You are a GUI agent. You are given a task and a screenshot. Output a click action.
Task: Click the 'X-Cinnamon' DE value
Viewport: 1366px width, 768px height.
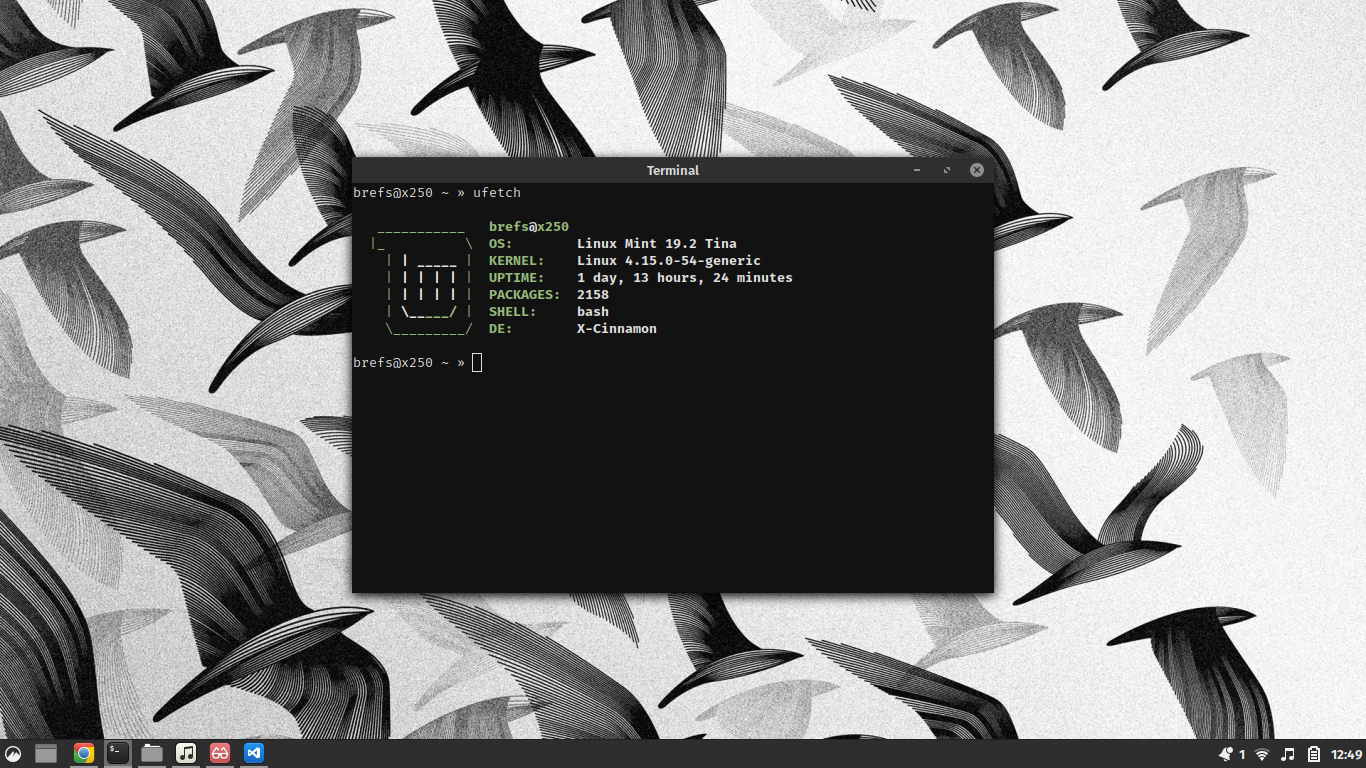pyautogui.click(x=617, y=328)
